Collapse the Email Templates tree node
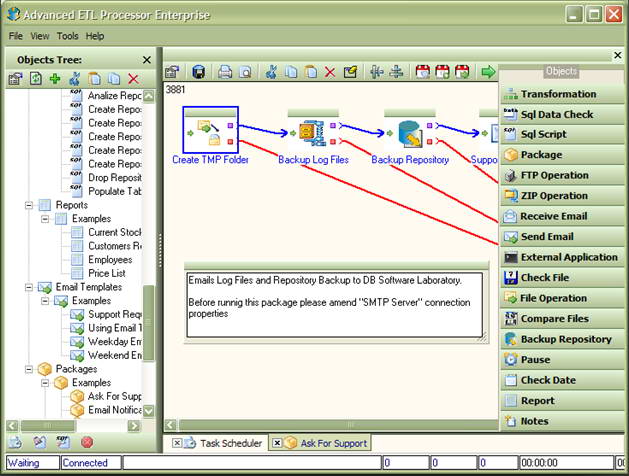The height and width of the screenshot is (476, 629). pos(29,287)
